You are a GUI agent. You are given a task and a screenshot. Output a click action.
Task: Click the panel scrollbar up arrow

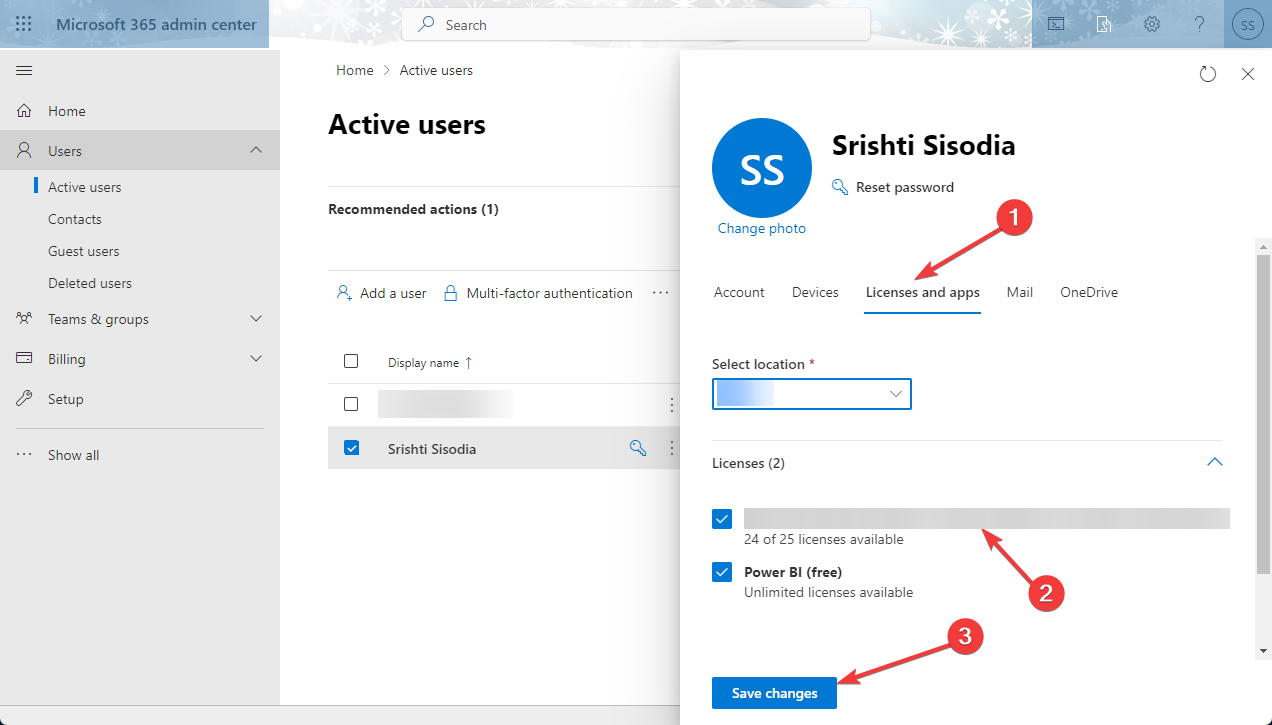point(1264,245)
